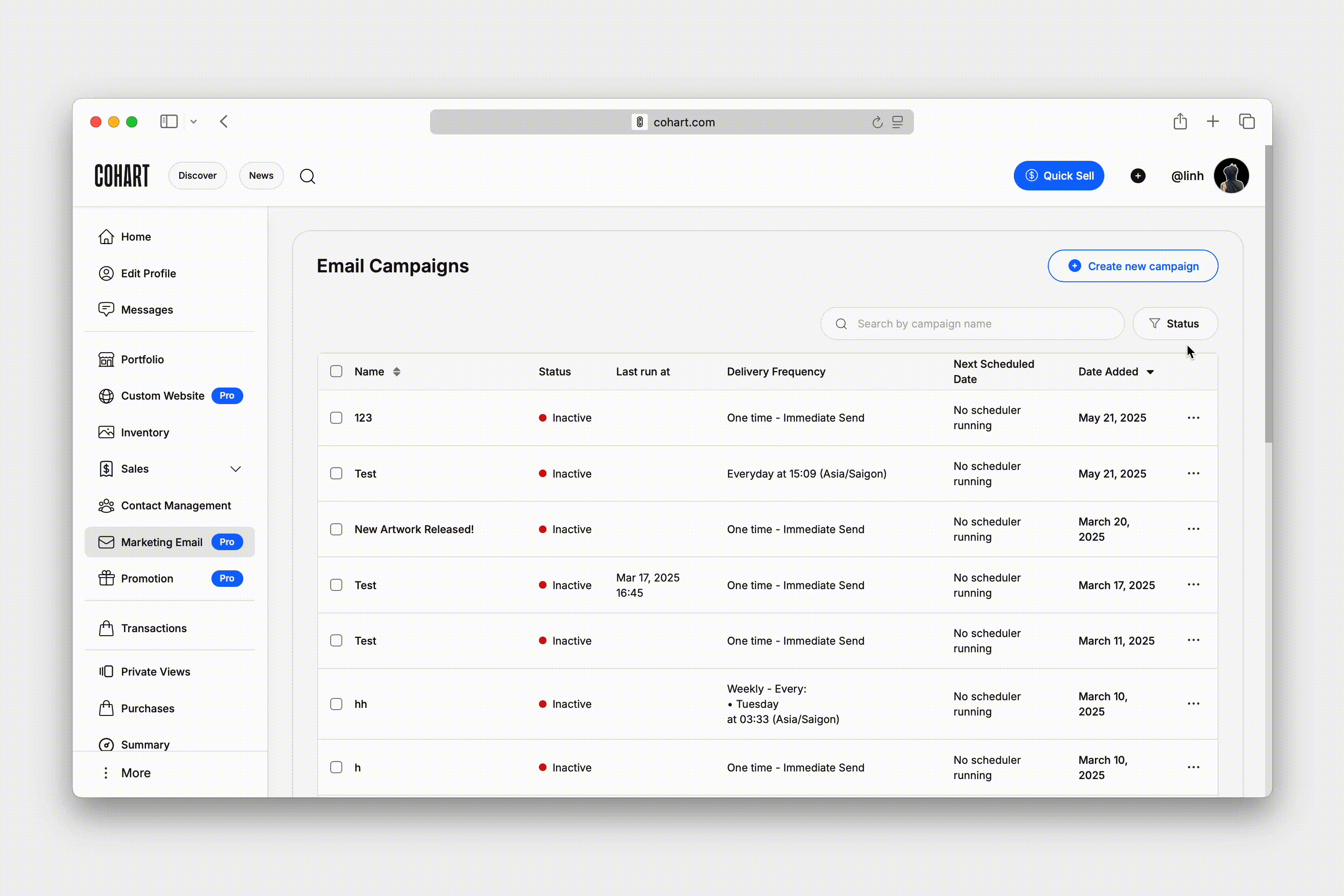Click the Cohart logo
Image resolution: width=1344 pixels, height=896 pixels.
pyautogui.click(x=122, y=176)
